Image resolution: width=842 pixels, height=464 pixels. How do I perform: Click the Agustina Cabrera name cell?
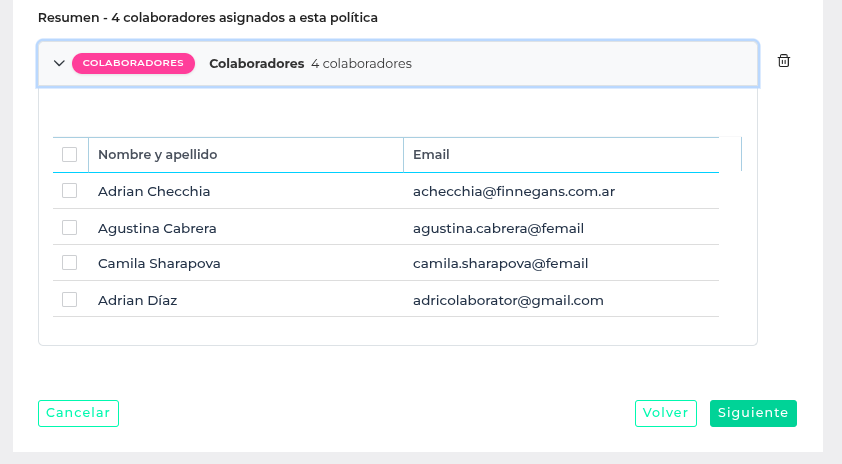pyautogui.click(x=157, y=228)
